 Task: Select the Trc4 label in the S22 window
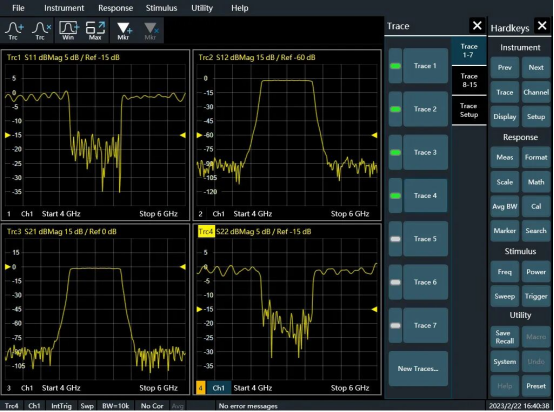(206, 232)
